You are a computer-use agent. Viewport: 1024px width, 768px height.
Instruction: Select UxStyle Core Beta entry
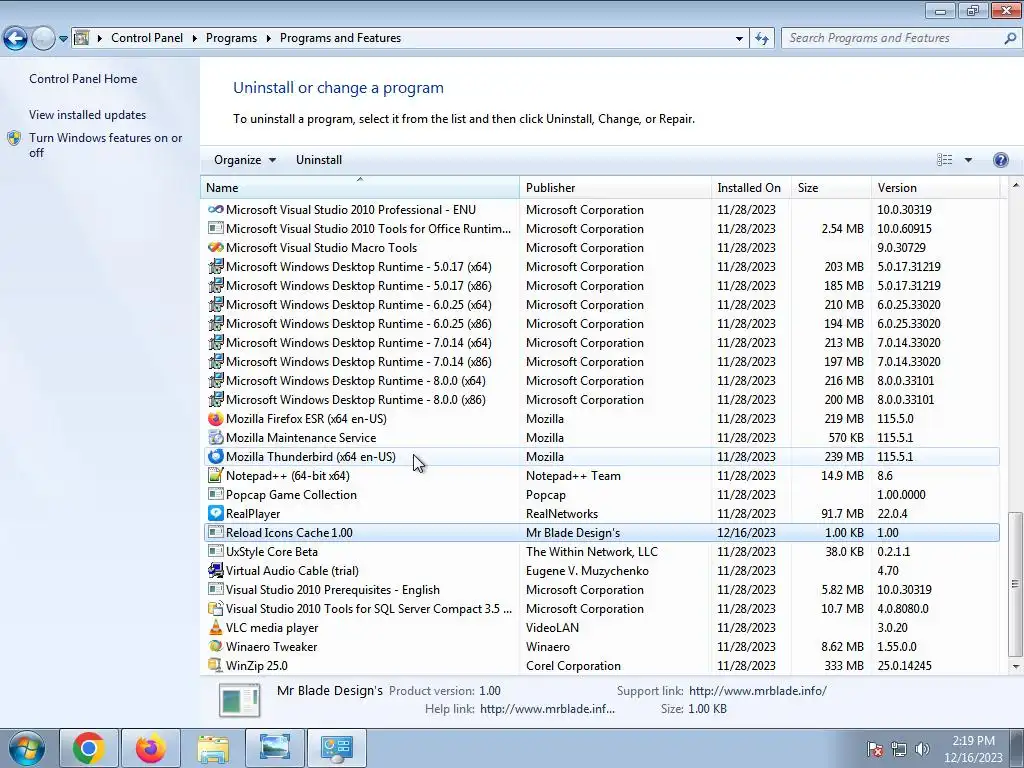pyautogui.click(x=601, y=551)
